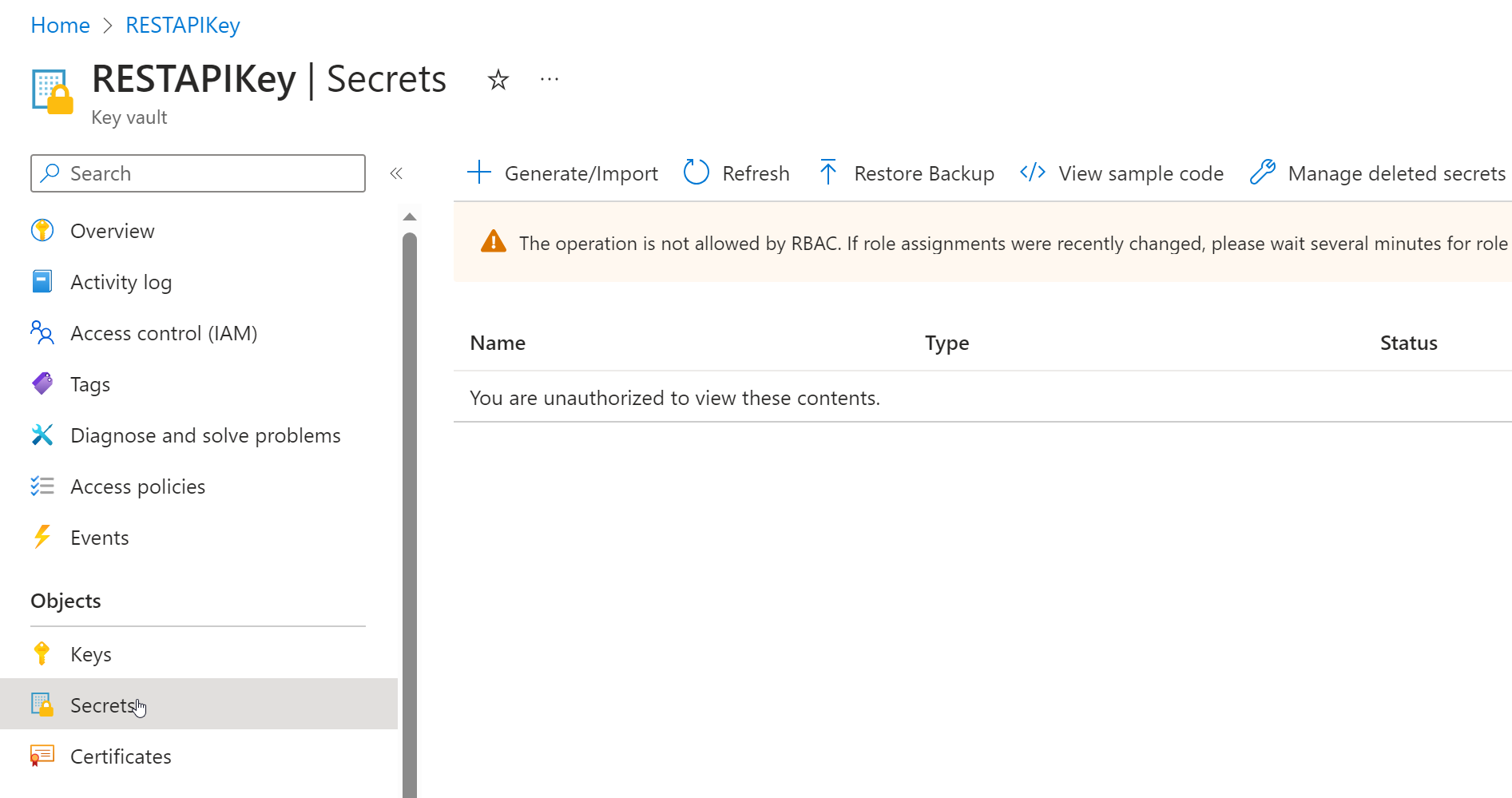
Task: Open RESTAPIKey from the breadcrumb
Action: [182, 25]
